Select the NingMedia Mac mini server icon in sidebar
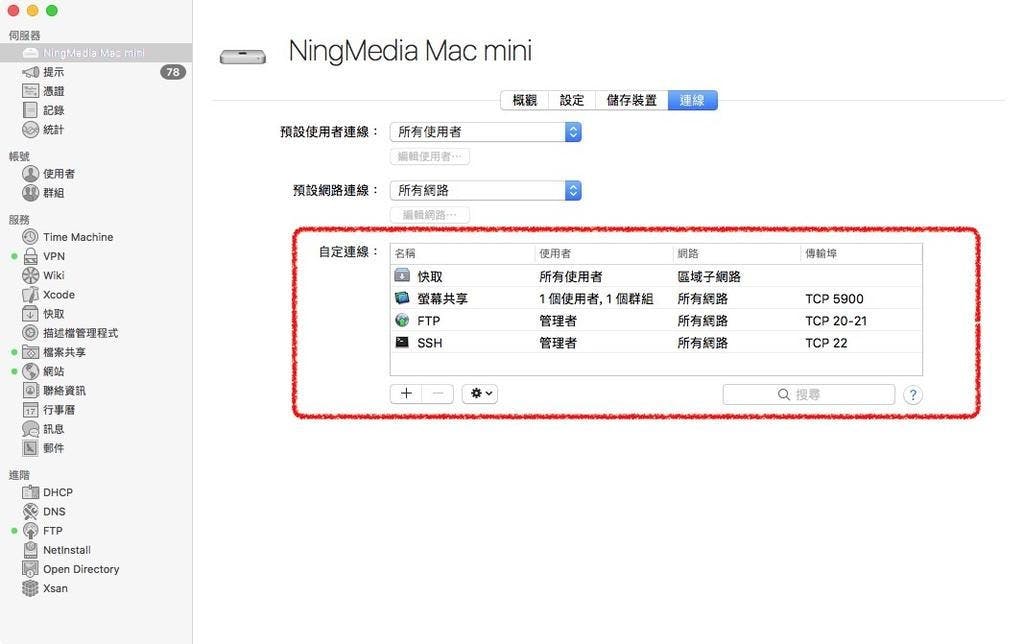The image size is (1024, 644). pyautogui.click(x=31, y=53)
